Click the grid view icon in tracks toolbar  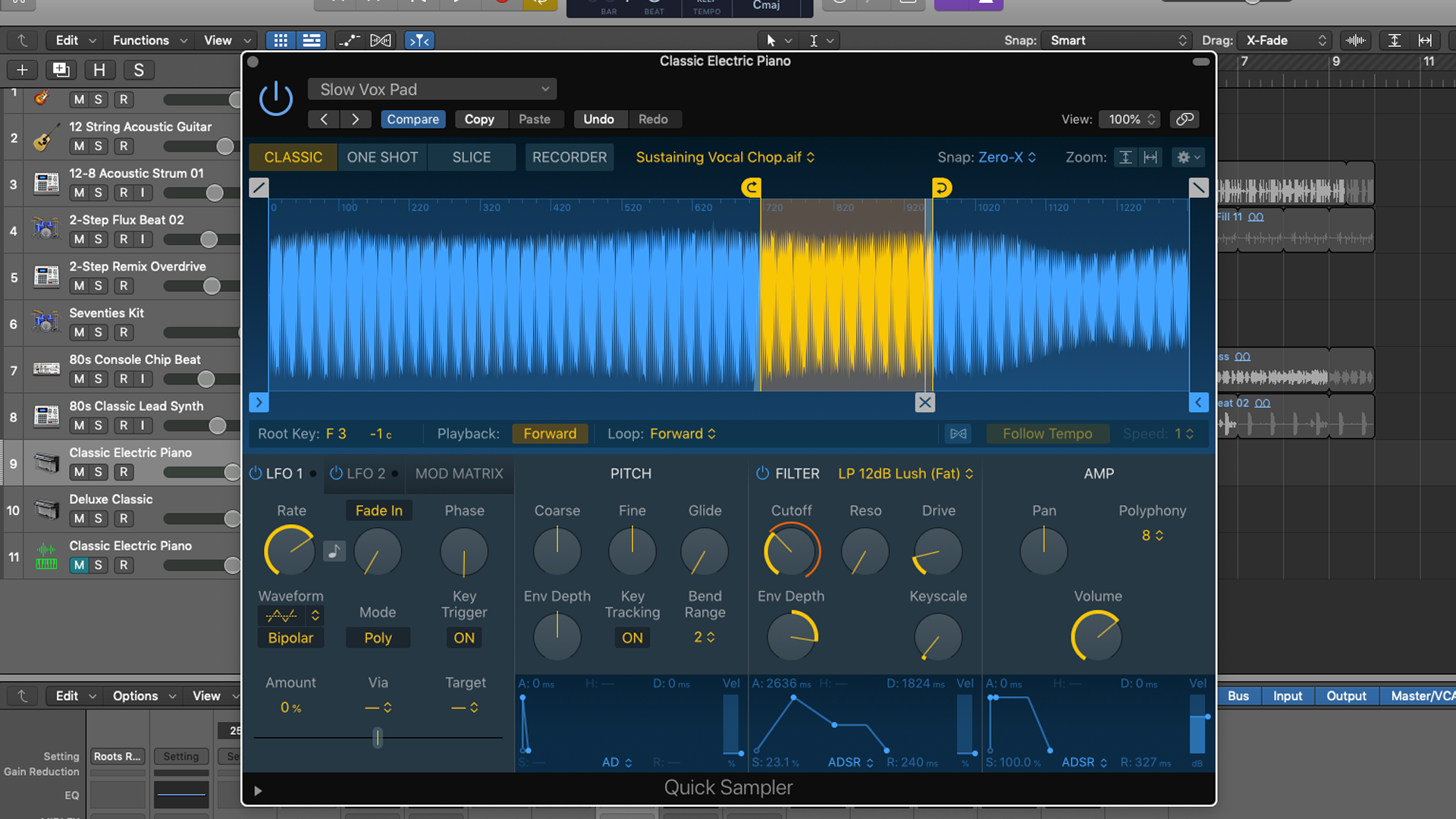point(281,40)
